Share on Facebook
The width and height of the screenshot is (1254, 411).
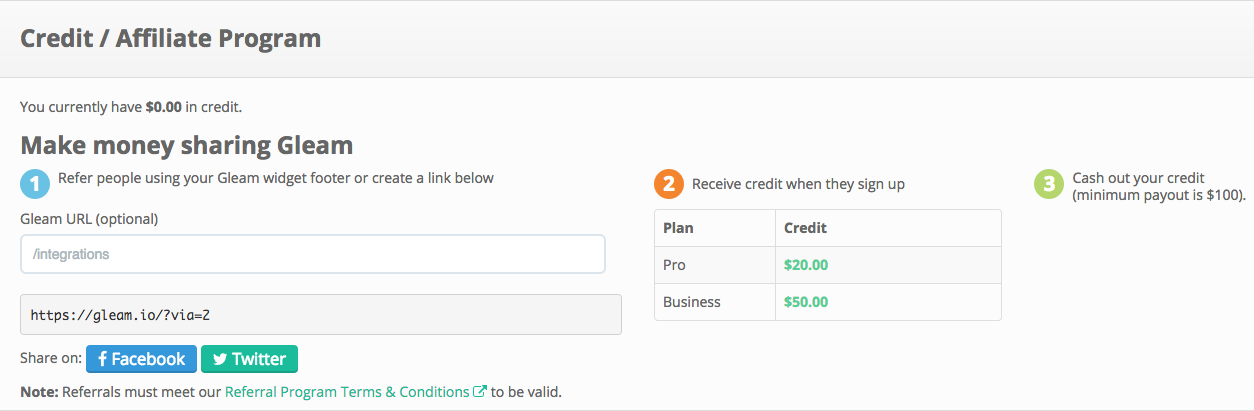pyautogui.click(x=141, y=359)
